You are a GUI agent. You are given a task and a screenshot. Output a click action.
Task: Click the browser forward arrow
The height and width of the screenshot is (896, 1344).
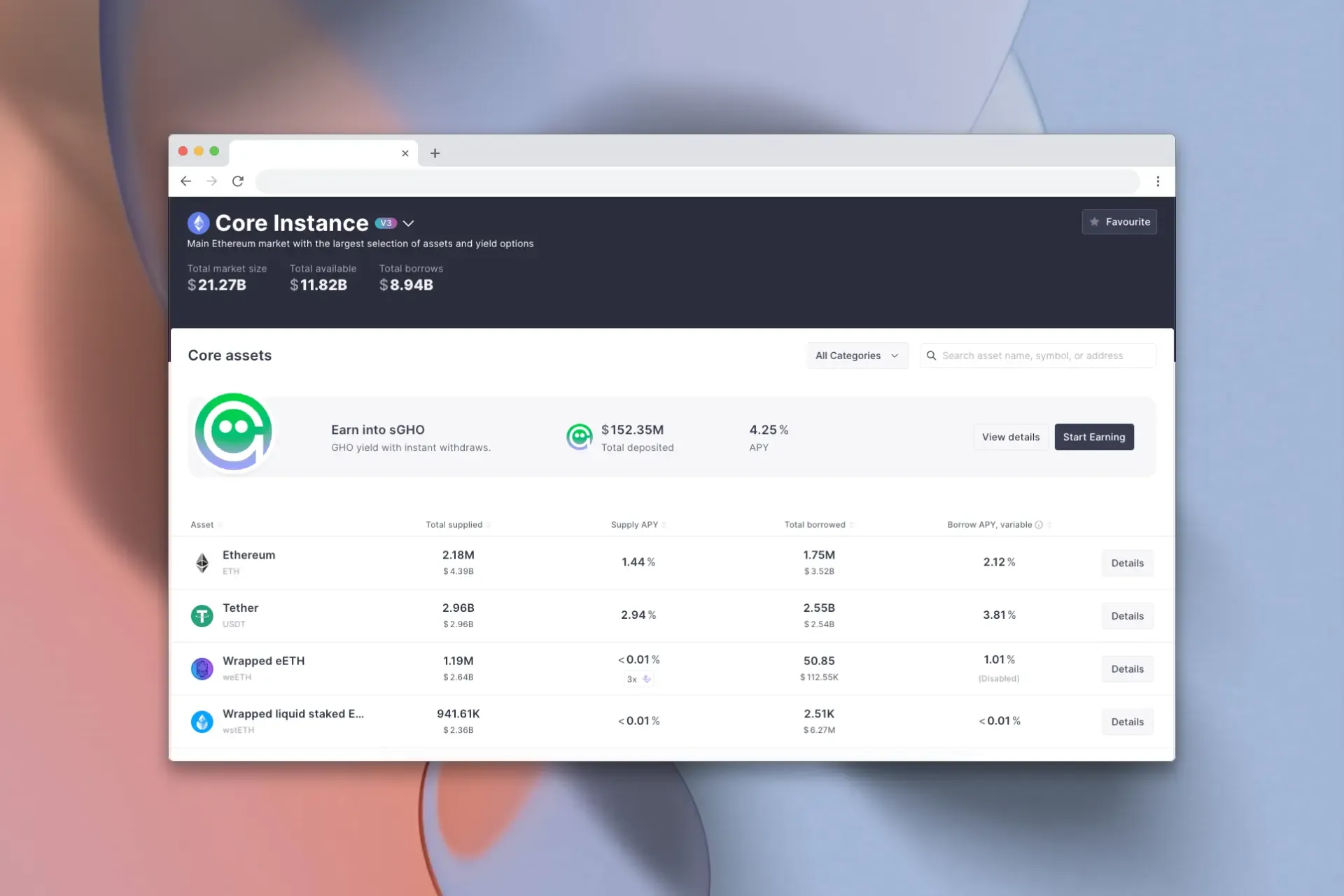click(211, 181)
